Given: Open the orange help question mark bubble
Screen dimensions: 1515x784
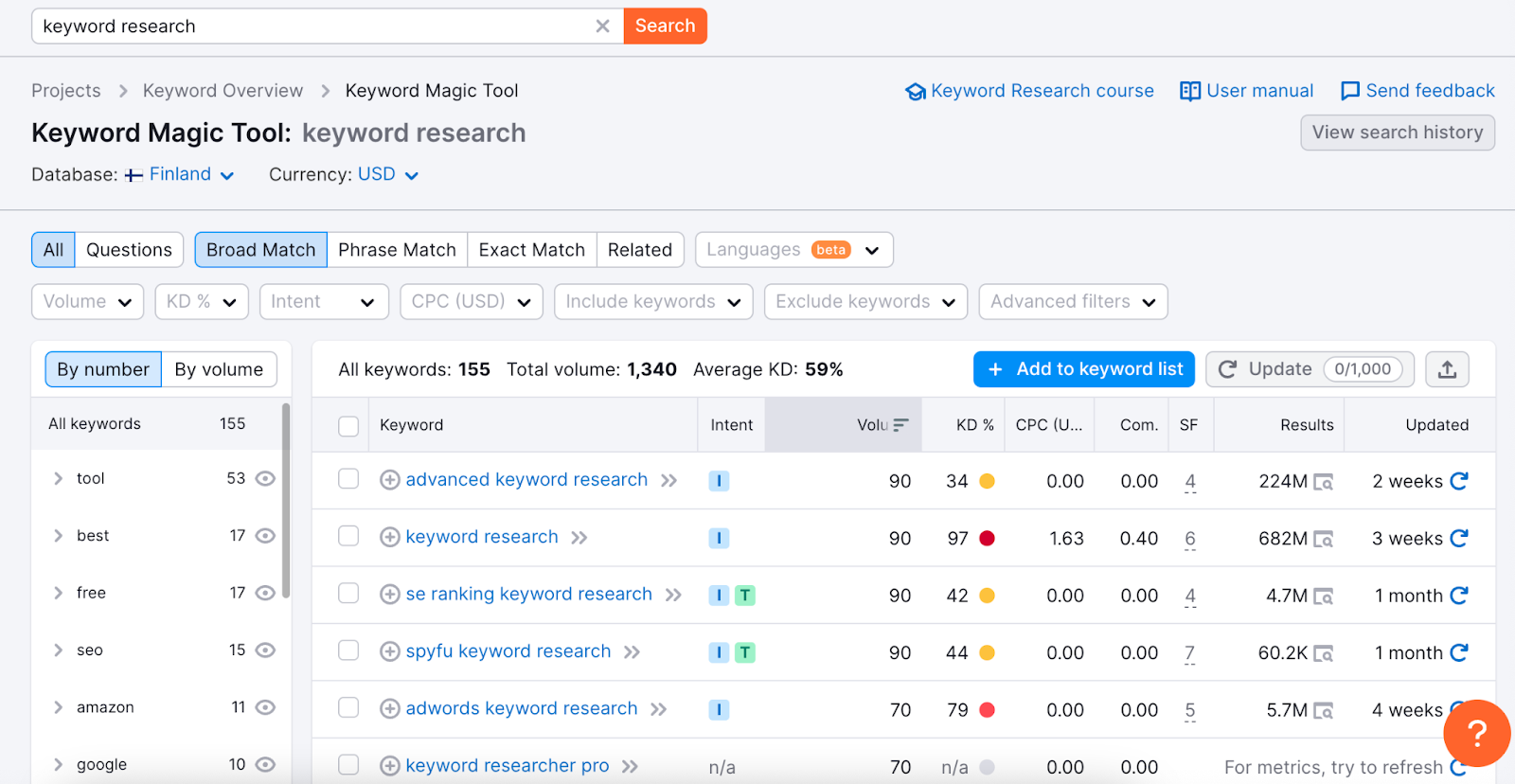Looking at the screenshot, I should click(1475, 732).
